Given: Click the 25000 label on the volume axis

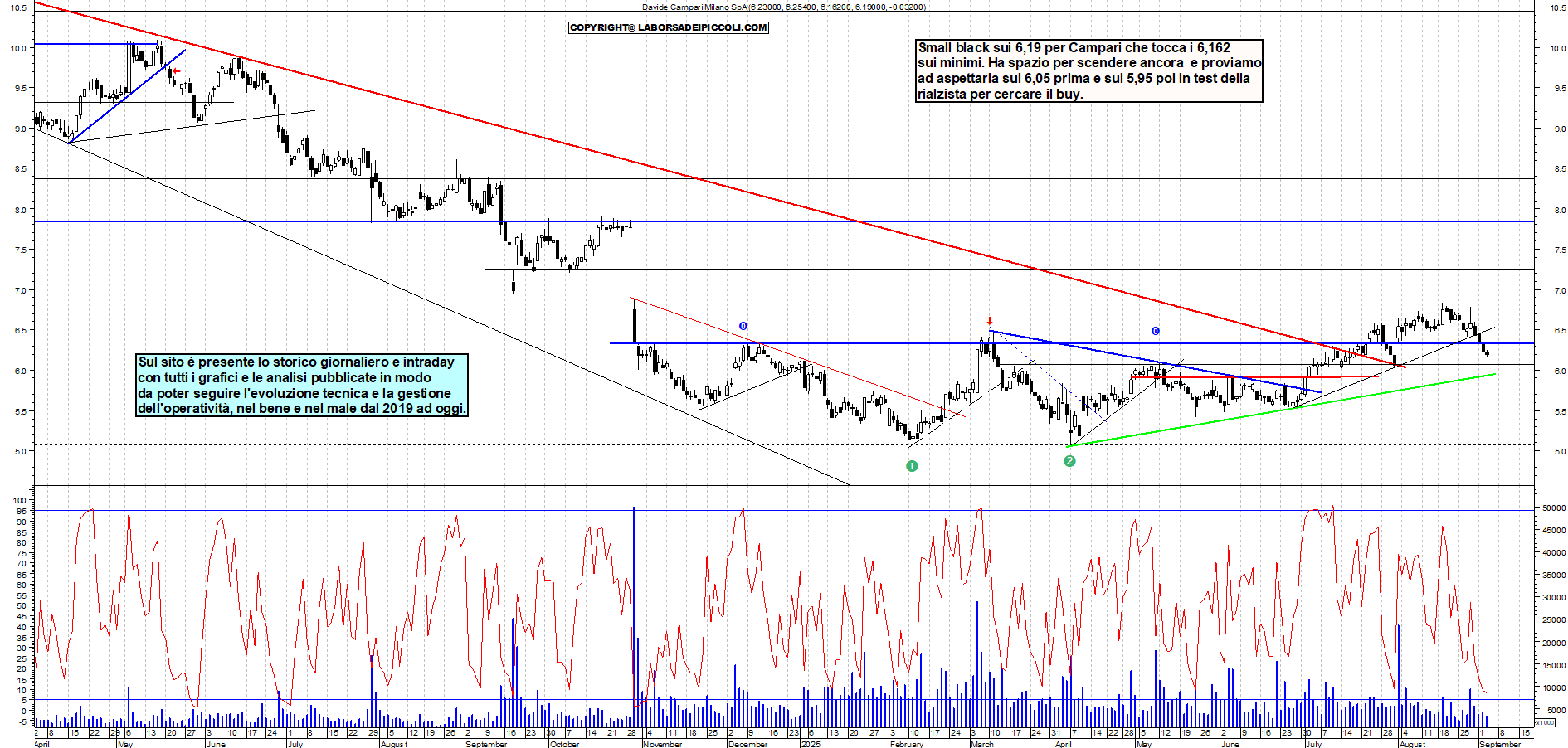Looking at the screenshot, I should 1554,620.
